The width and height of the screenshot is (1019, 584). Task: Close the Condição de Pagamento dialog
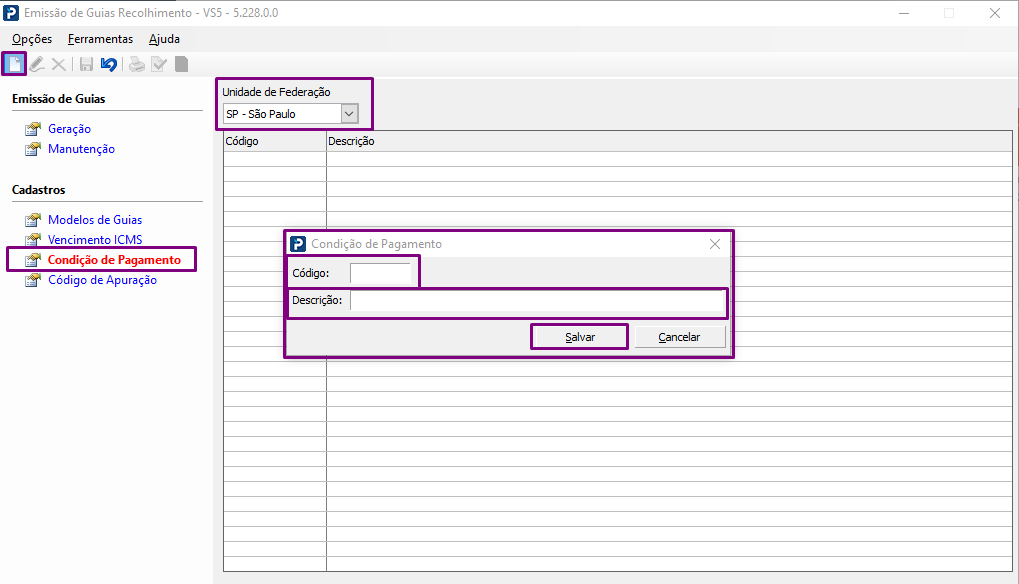[715, 244]
